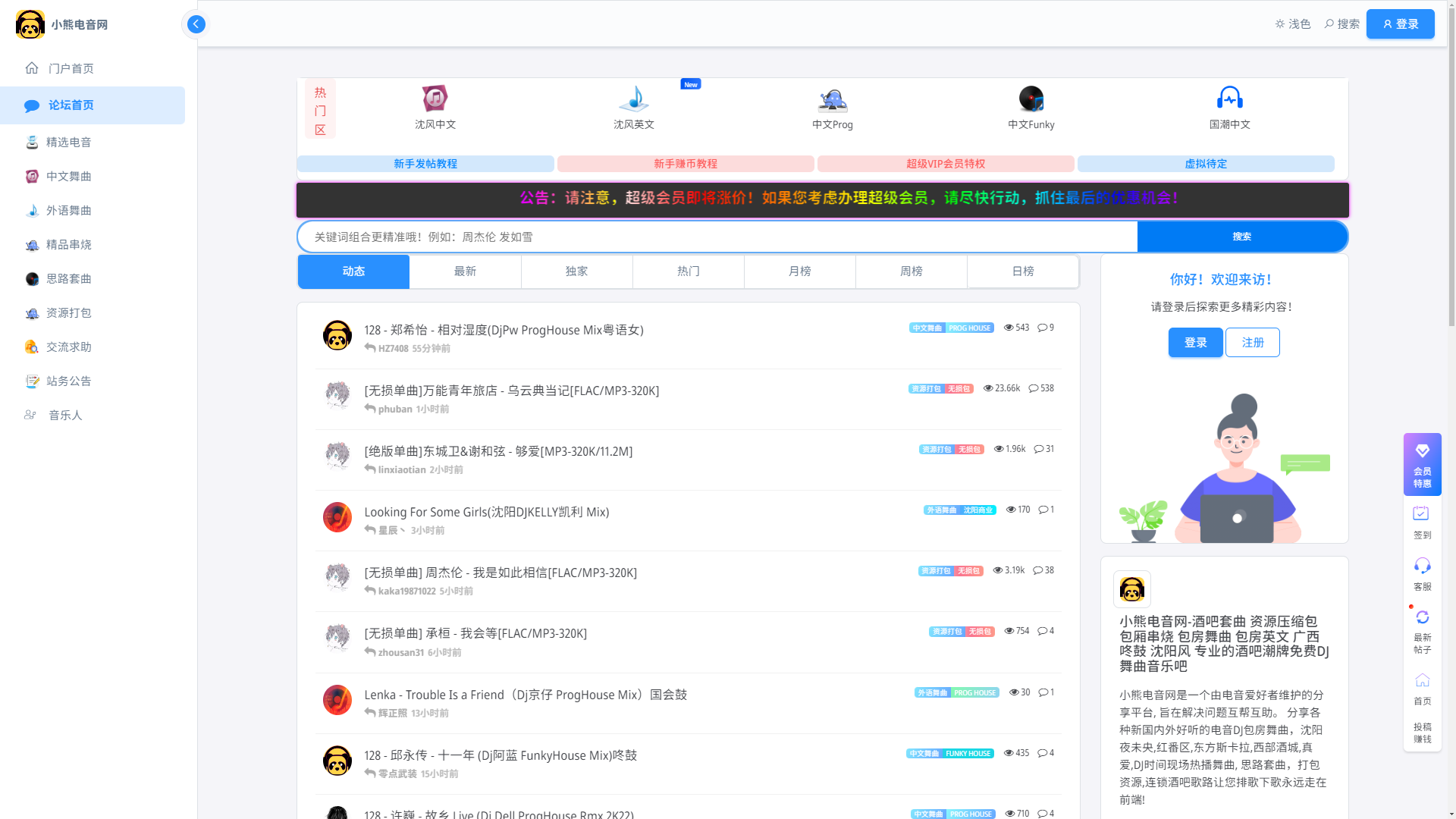Click the 会员特惠 diamond icon
Image resolution: width=1456 pixels, height=819 pixels.
[1422, 451]
